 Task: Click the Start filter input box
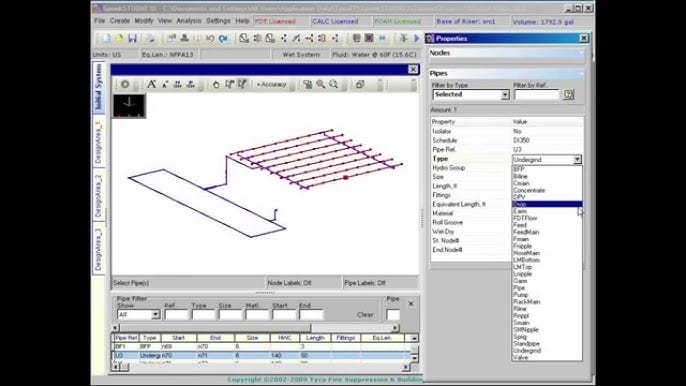pos(284,314)
